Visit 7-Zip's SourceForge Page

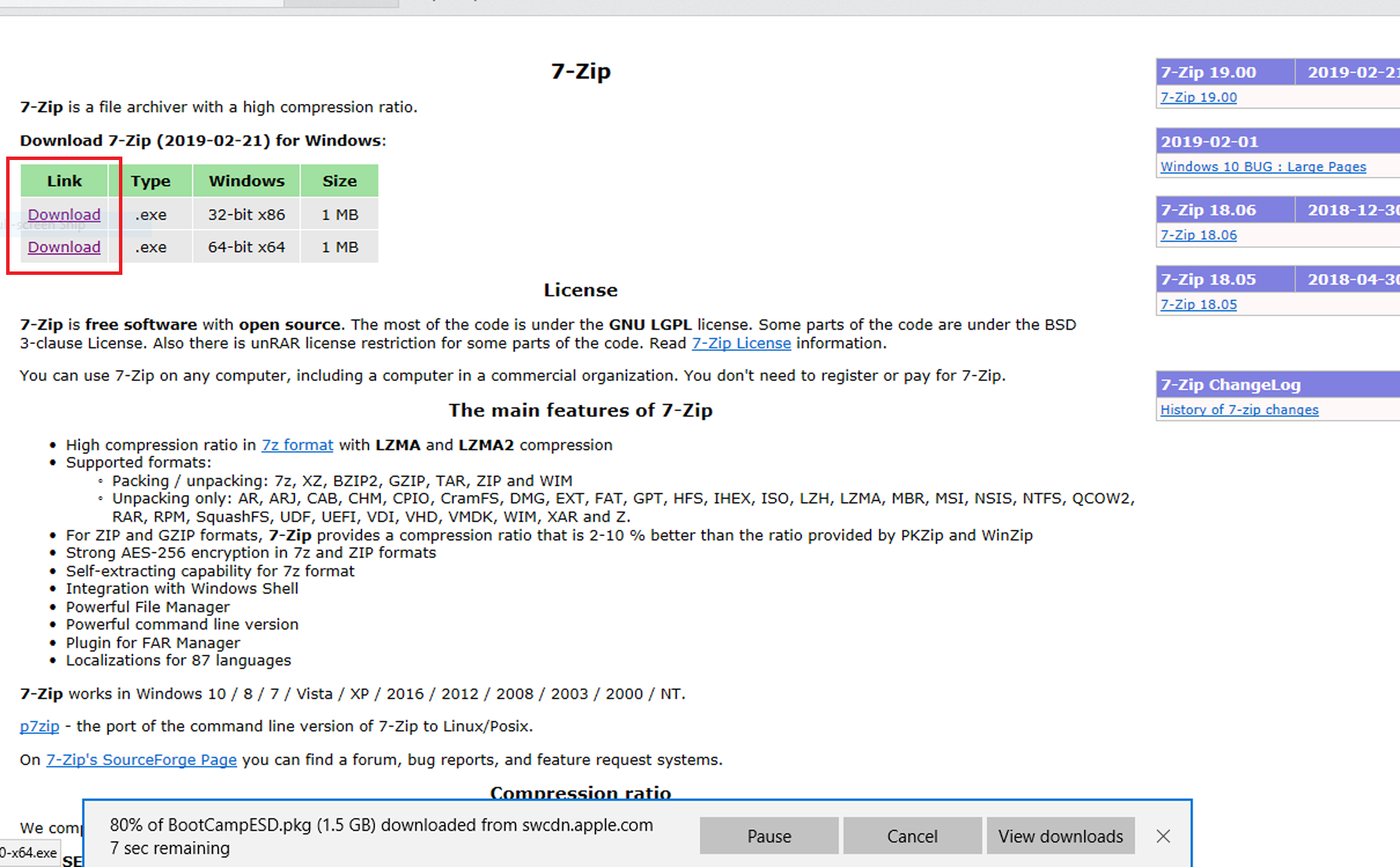pyautogui.click(x=141, y=760)
